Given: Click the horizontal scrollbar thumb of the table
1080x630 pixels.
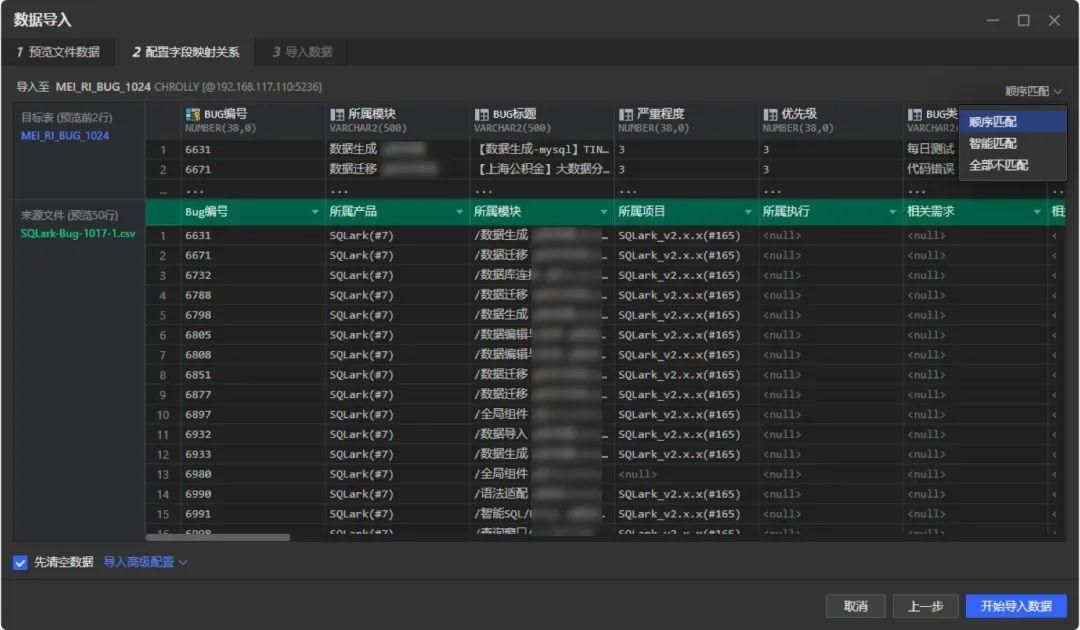Looking at the screenshot, I should tap(218, 537).
